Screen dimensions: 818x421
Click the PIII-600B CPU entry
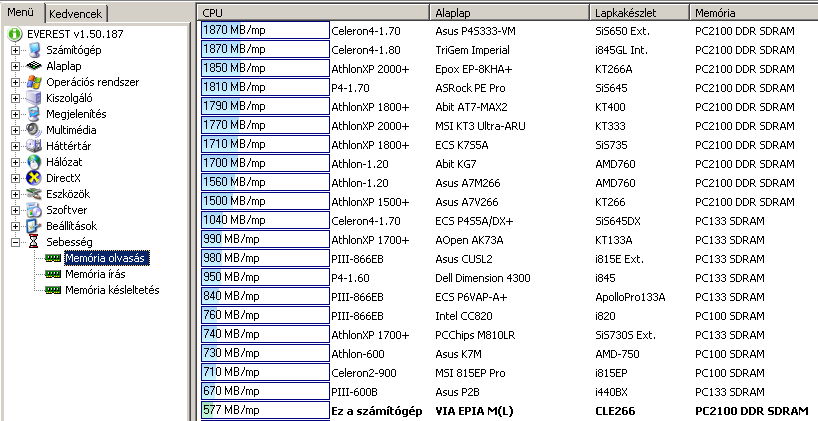click(x=355, y=392)
